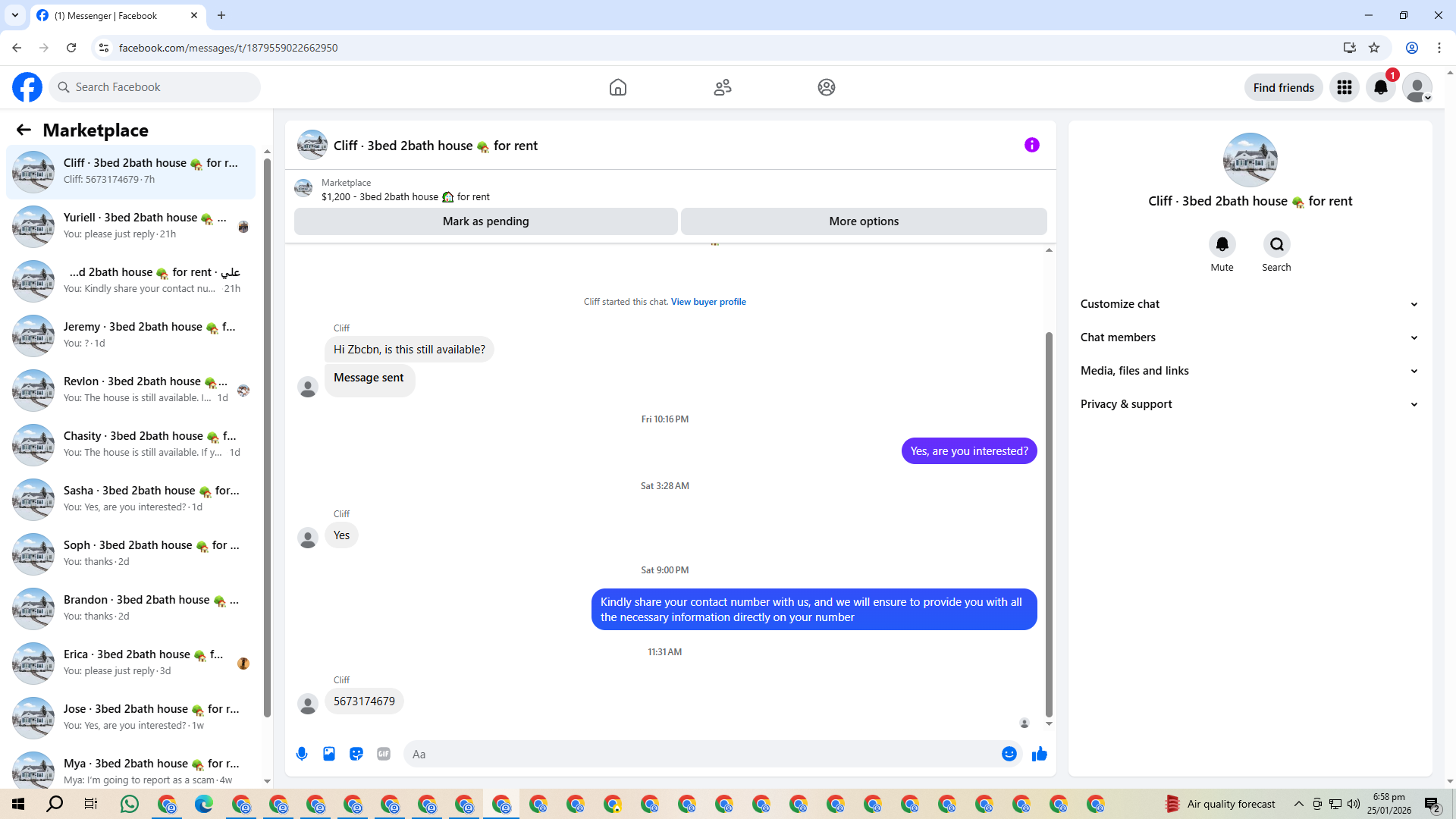Open the browser tab list dropdown
Viewport: 1456px width, 819px height.
point(15,15)
